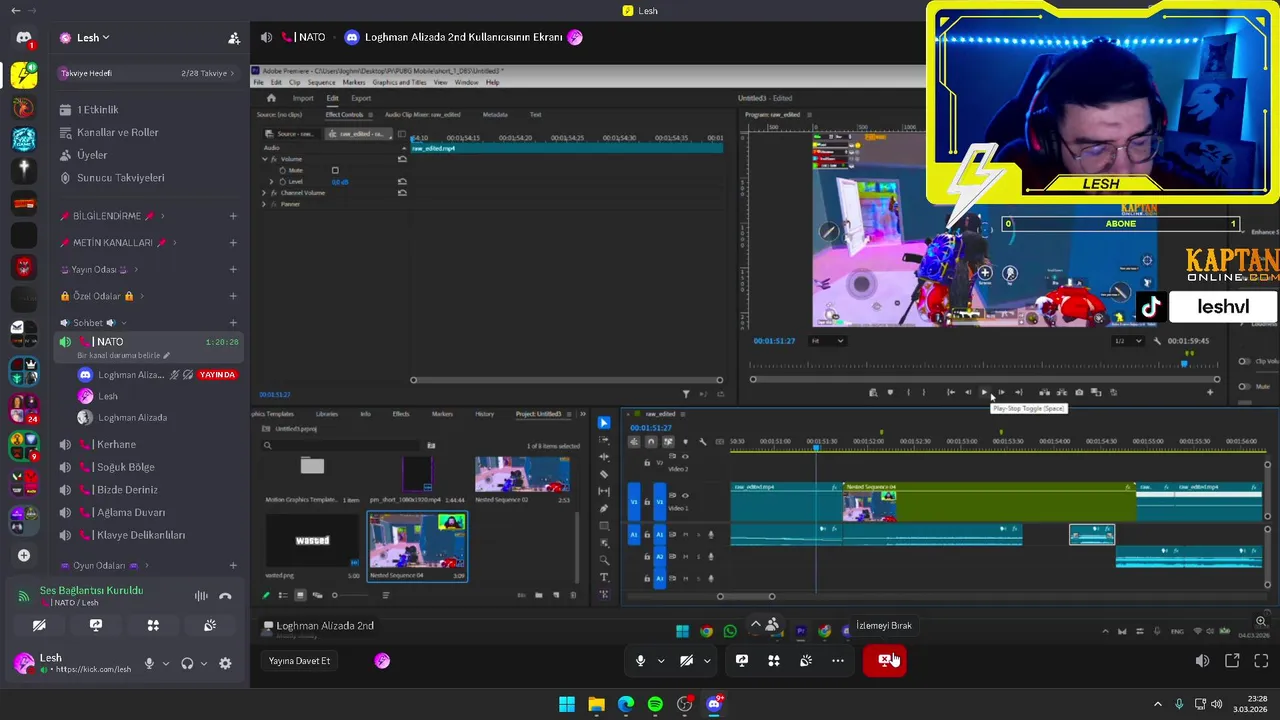Toggle the Mute checkbox in Effect Controls
This screenshot has width=1280, height=720.
point(335,170)
